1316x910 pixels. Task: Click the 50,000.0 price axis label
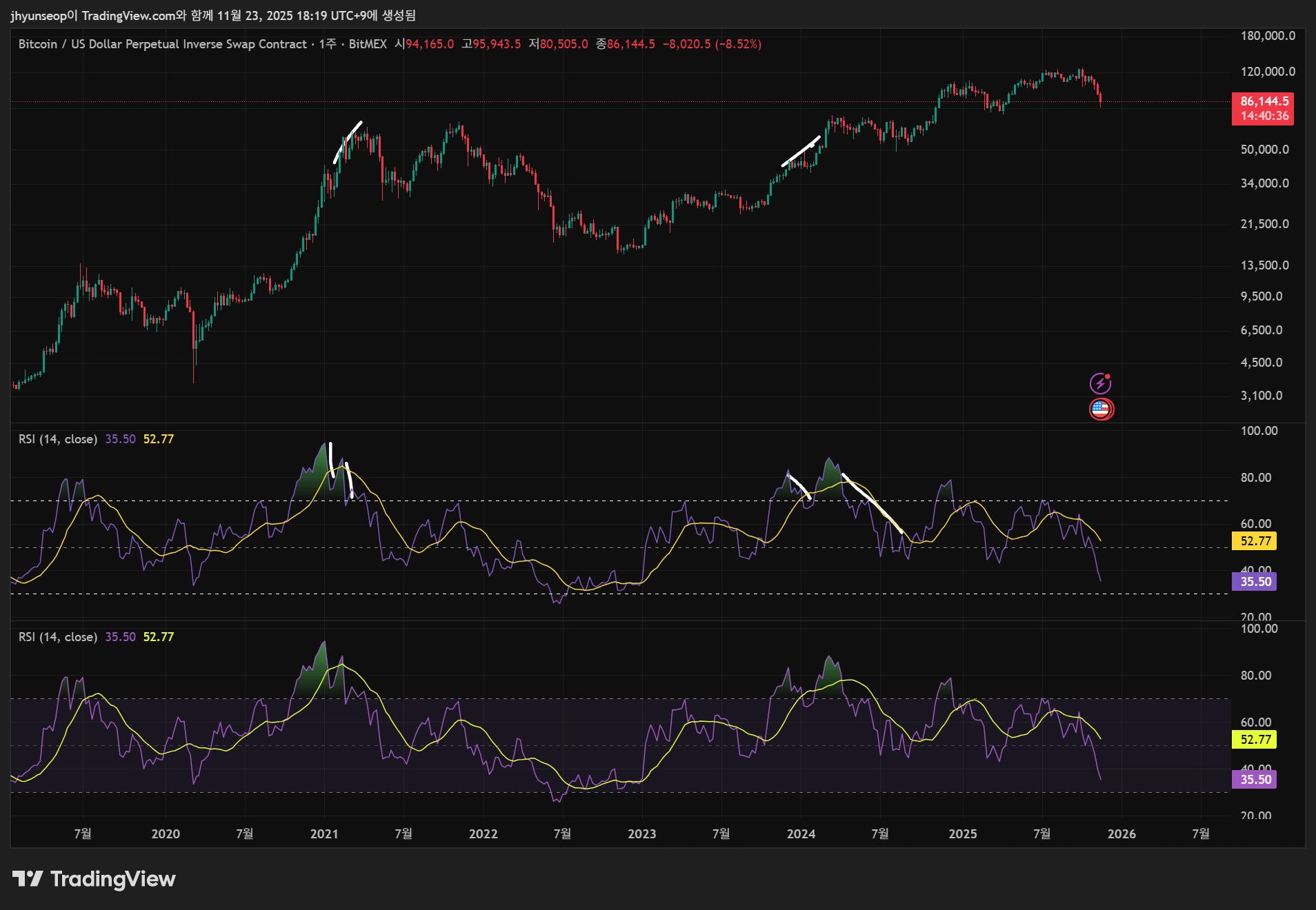[1264, 150]
